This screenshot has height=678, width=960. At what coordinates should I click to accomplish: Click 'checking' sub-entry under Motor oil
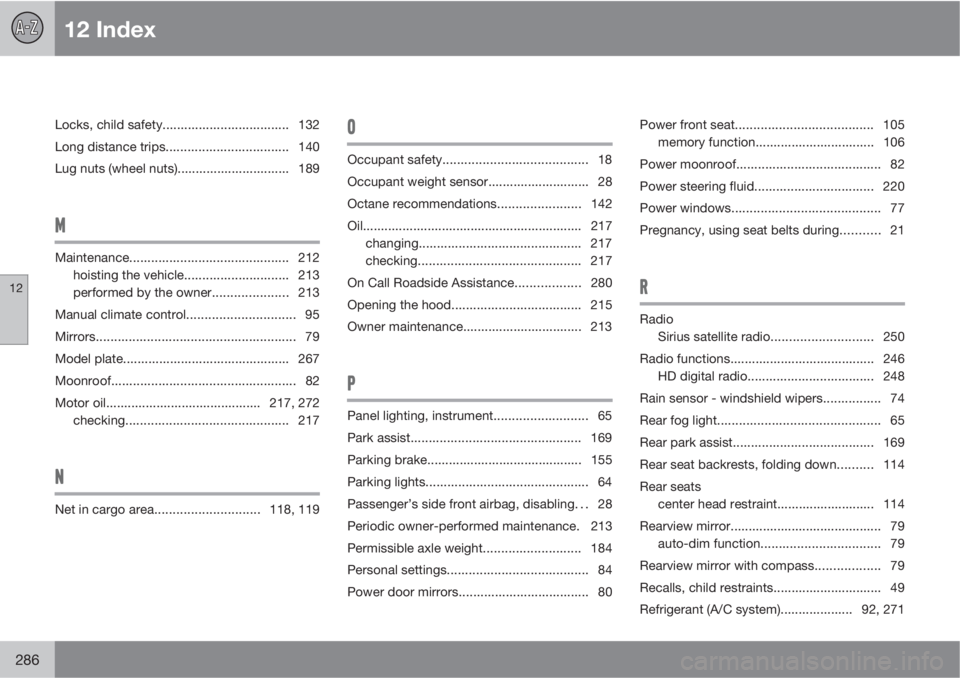(x=196, y=421)
